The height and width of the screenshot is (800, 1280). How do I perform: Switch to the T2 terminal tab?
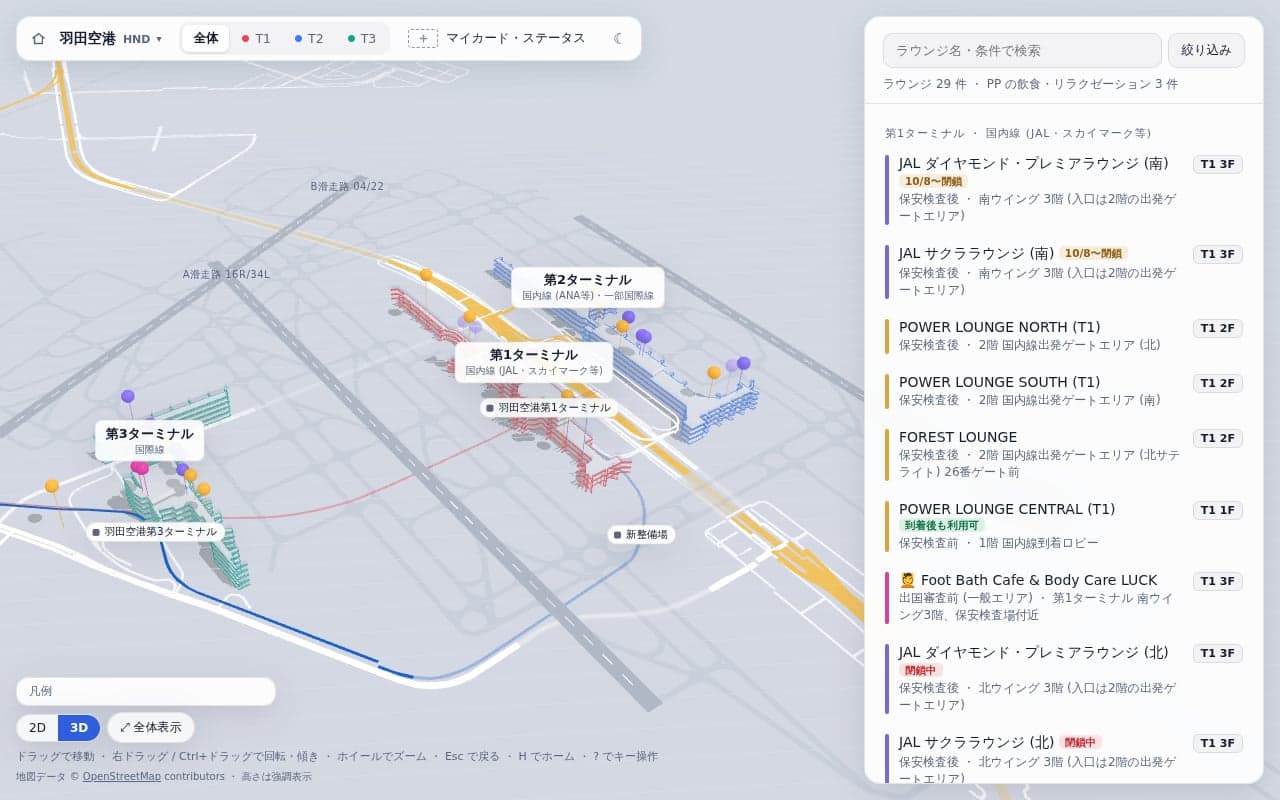(309, 39)
